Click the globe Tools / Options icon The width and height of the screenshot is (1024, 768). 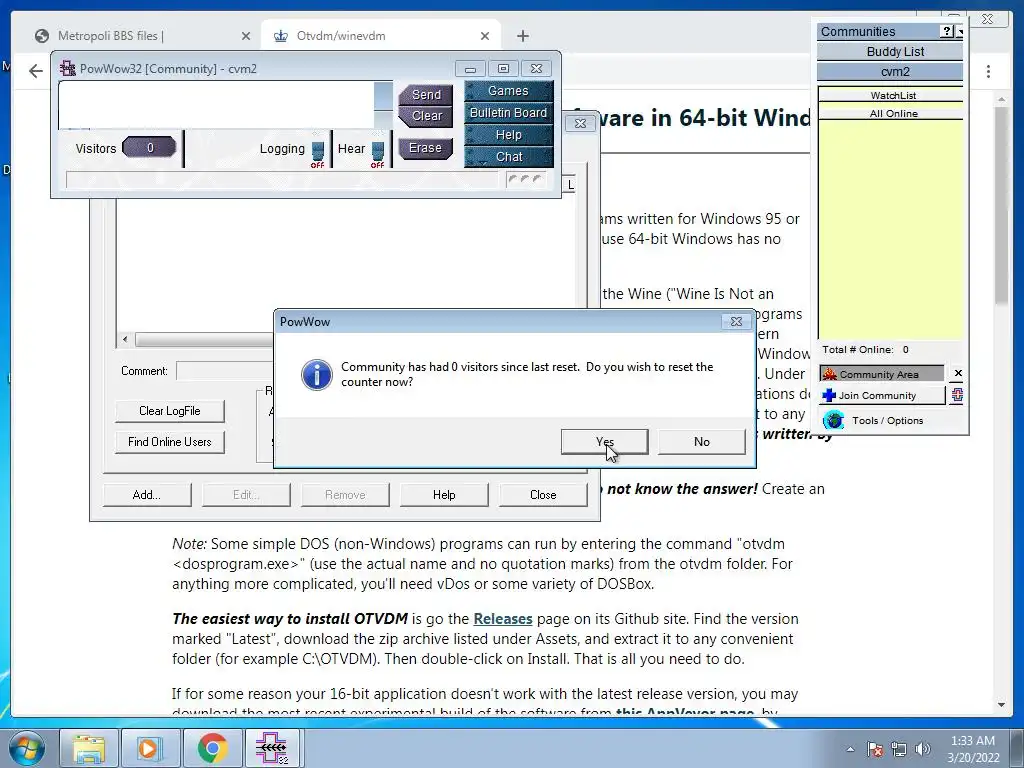coord(833,420)
